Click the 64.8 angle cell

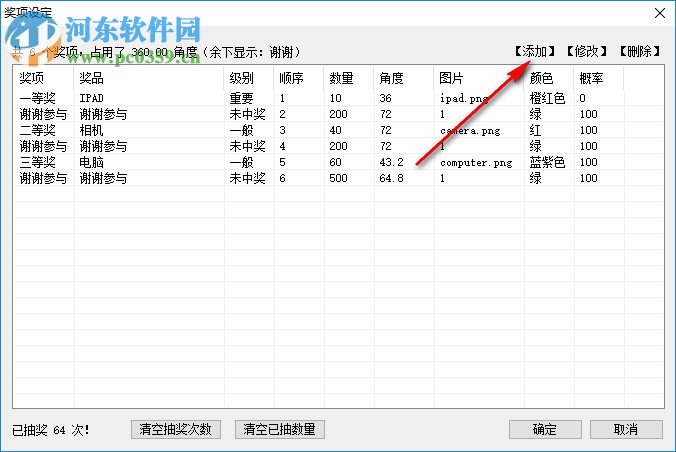coord(391,178)
